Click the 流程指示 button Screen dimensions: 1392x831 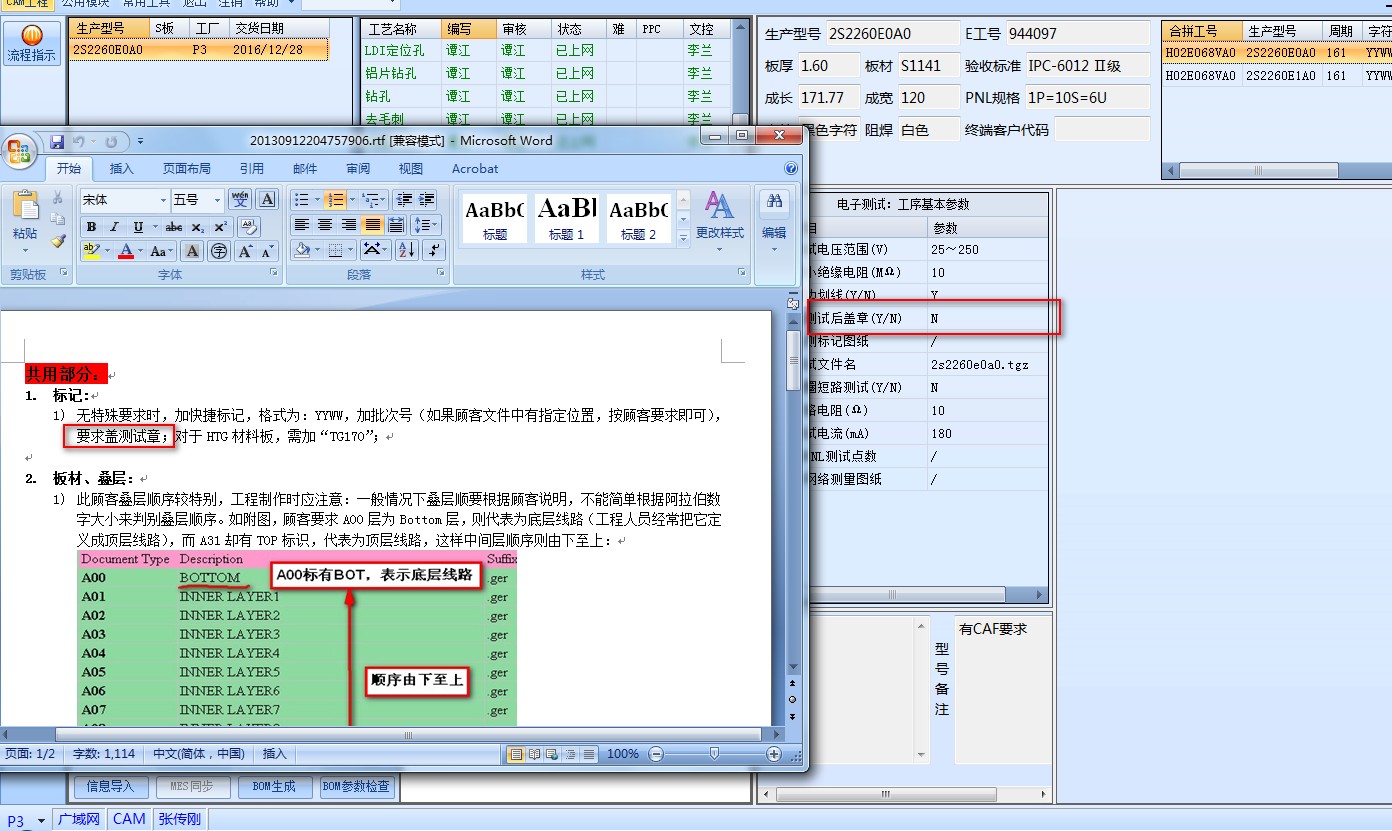click(32, 45)
